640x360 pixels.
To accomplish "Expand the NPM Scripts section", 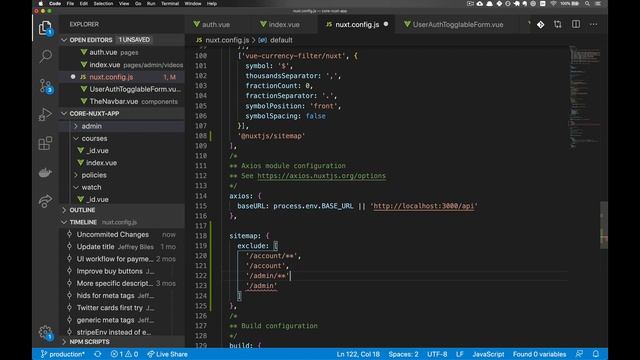I will pyautogui.click(x=122, y=342).
